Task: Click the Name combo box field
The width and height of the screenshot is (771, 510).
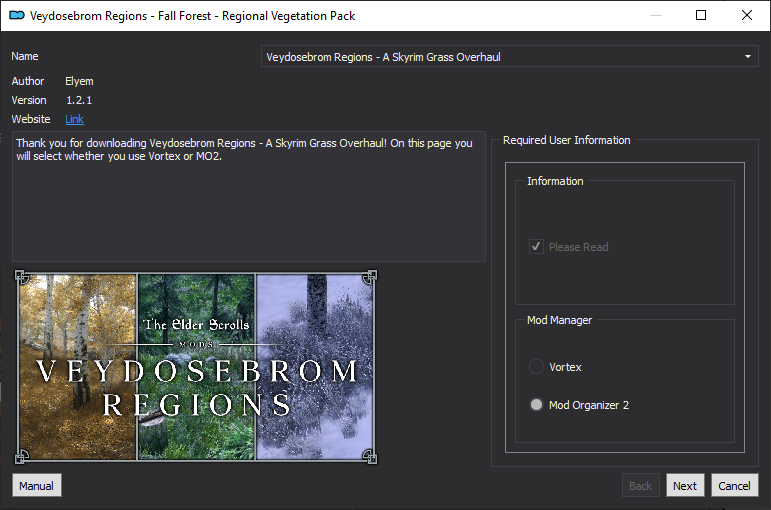Action: 509,57
